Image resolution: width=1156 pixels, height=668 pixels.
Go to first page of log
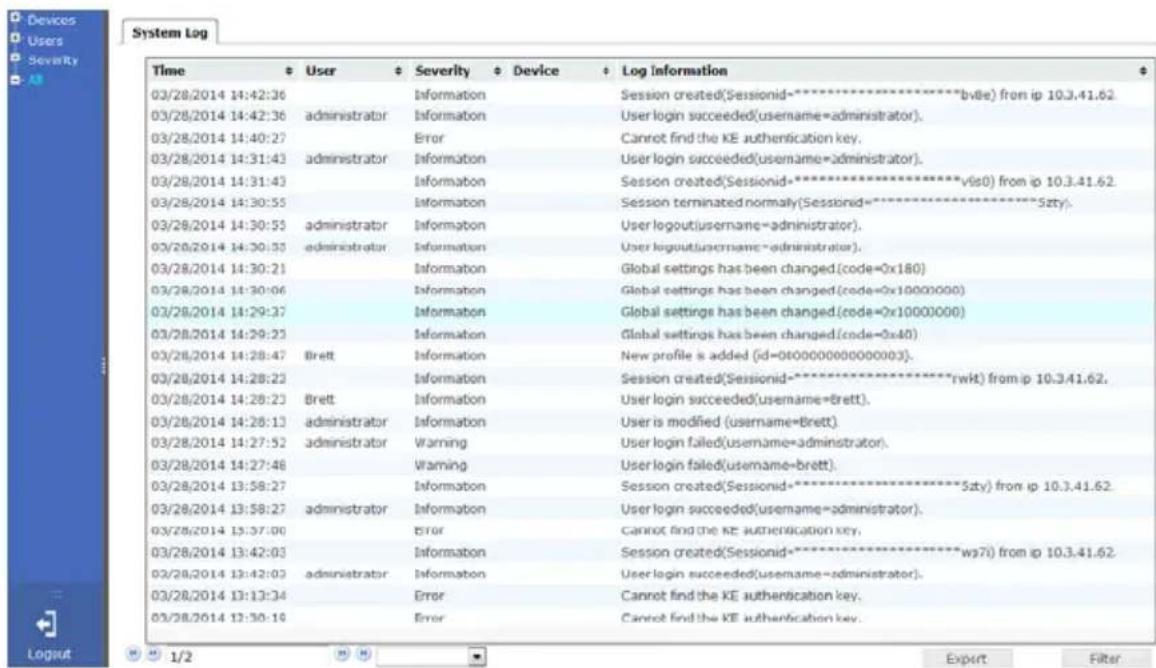[x=133, y=654]
